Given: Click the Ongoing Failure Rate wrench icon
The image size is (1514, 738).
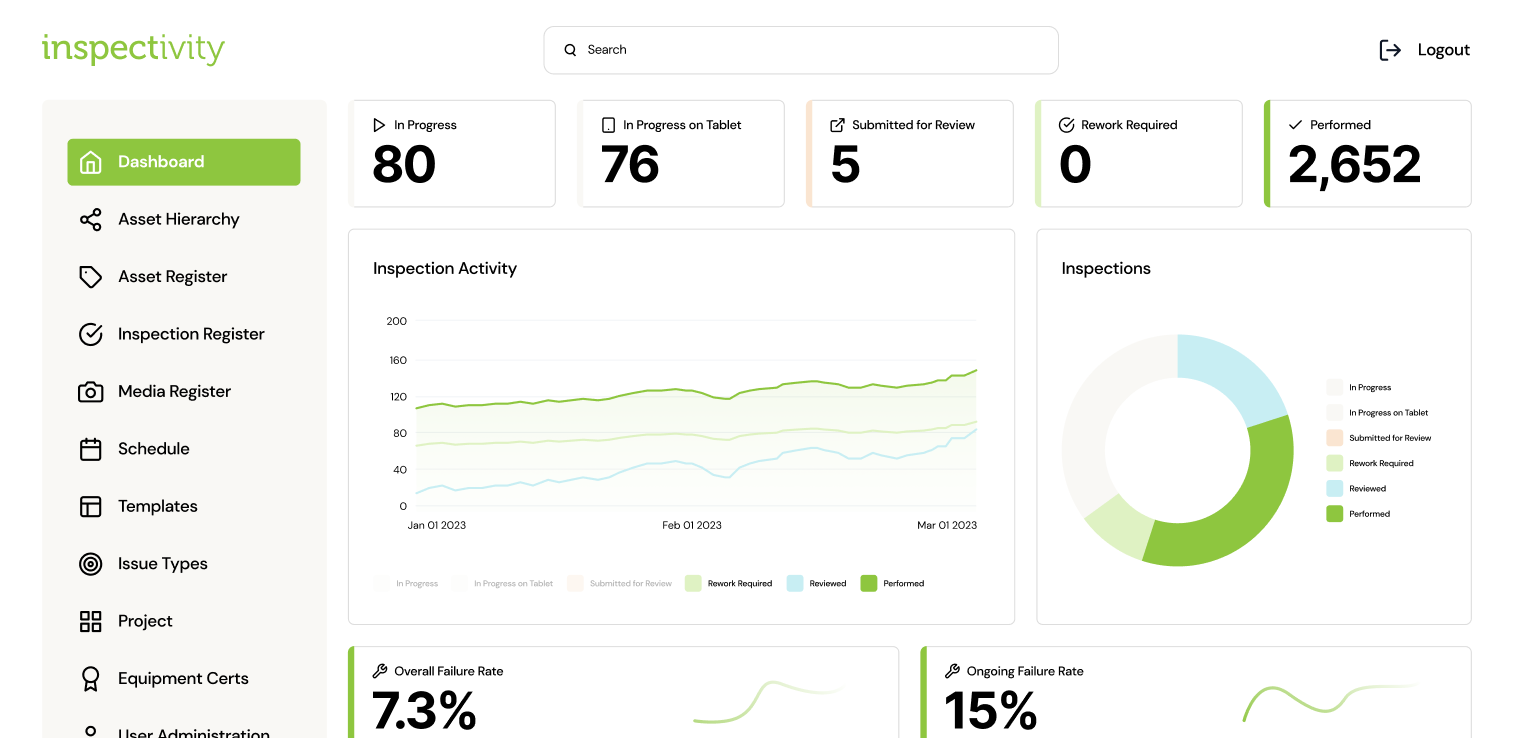Looking at the screenshot, I should [952, 671].
